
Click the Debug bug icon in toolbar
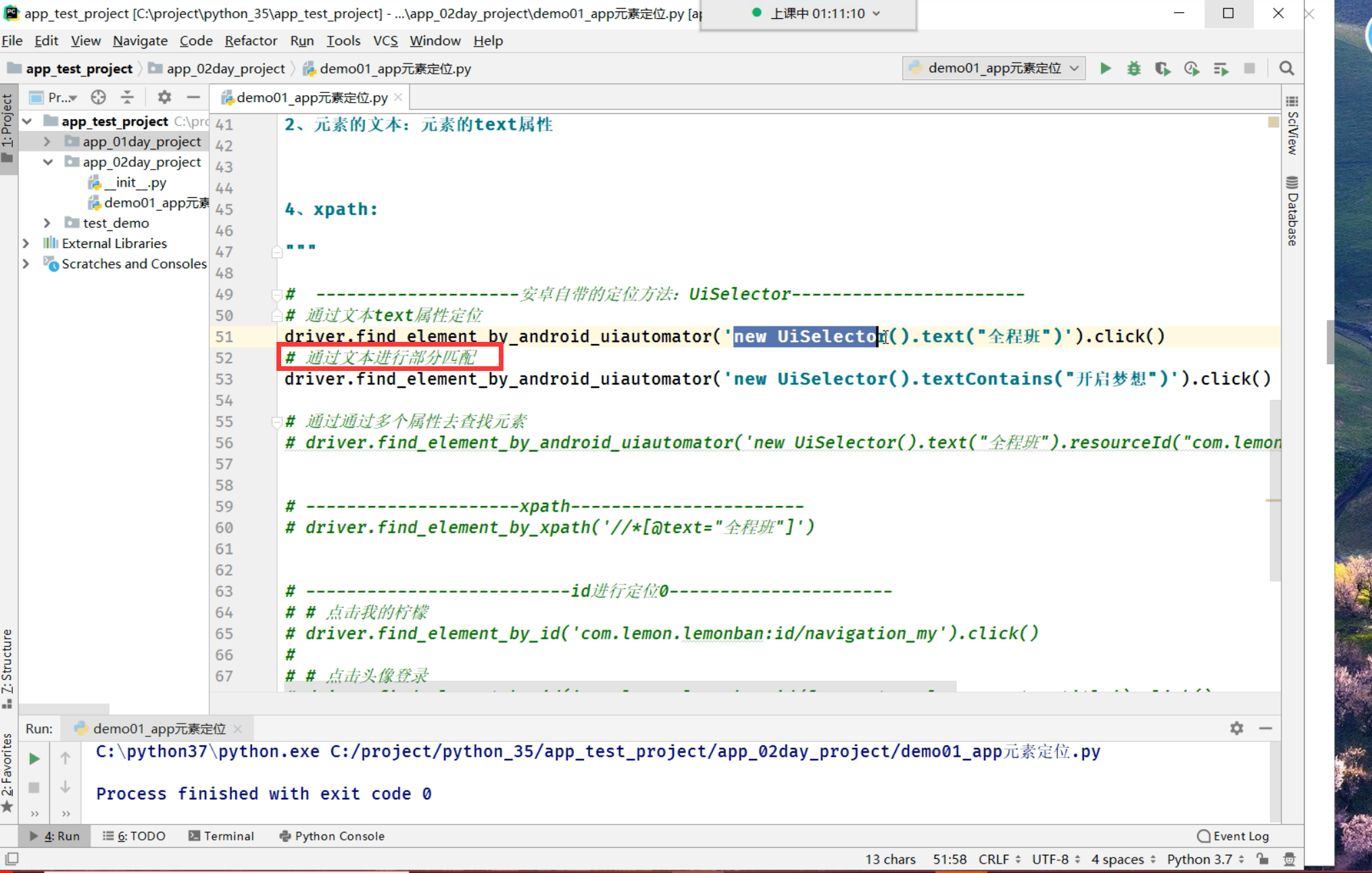click(x=1133, y=68)
